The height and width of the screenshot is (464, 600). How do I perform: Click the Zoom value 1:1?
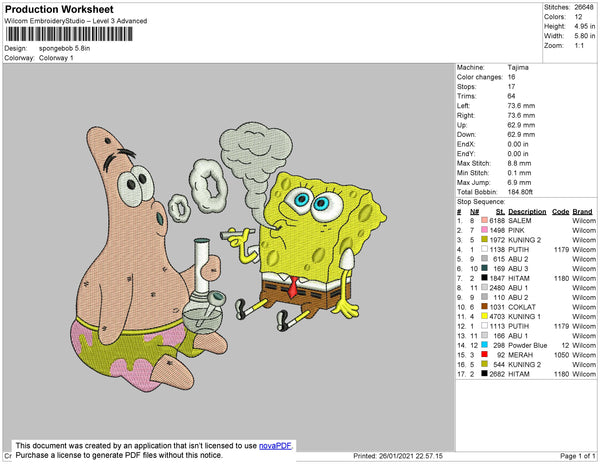click(x=579, y=46)
